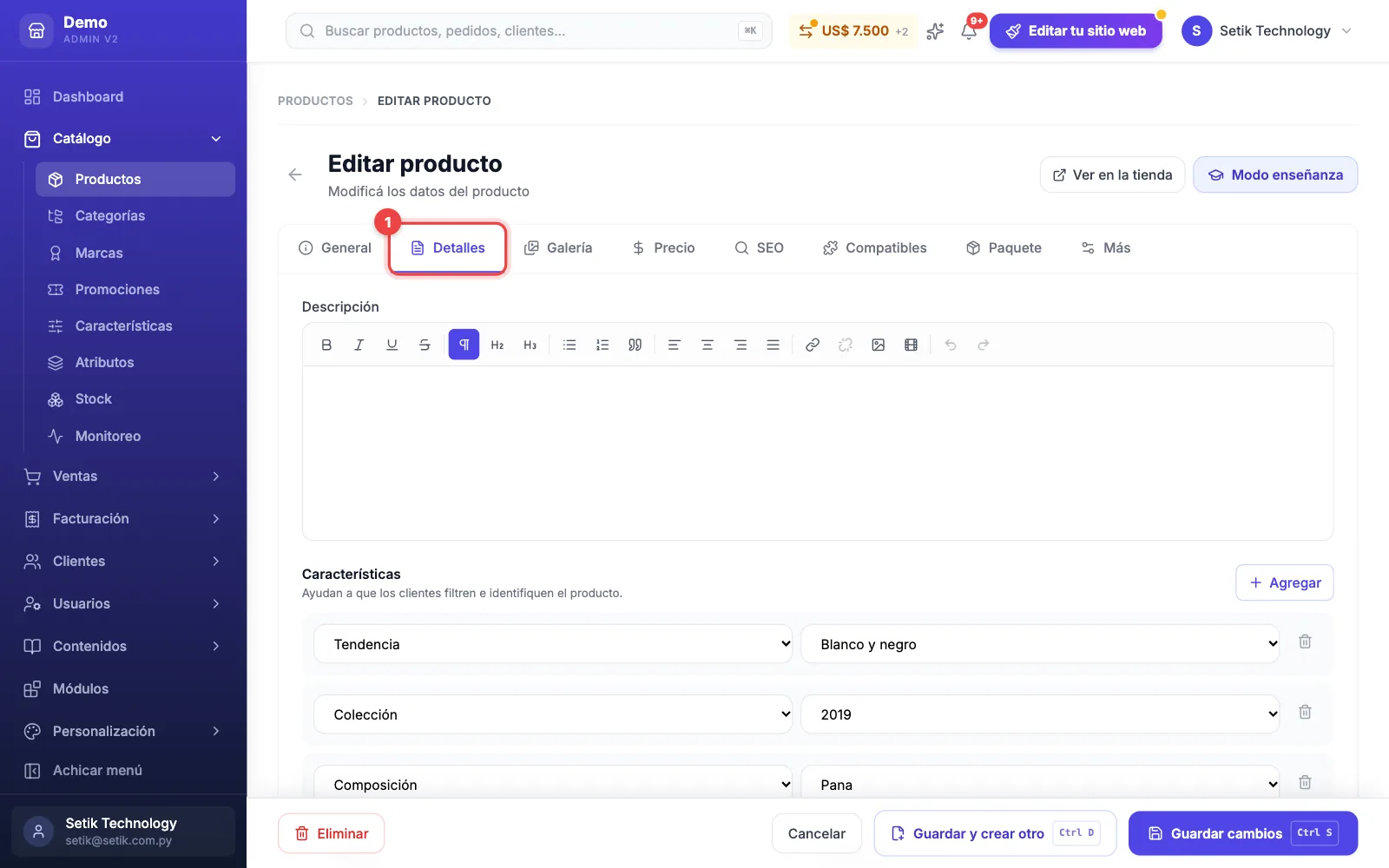Screen dimensions: 1389x868
Task: Undo last edit in the editor
Action: (x=951, y=345)
